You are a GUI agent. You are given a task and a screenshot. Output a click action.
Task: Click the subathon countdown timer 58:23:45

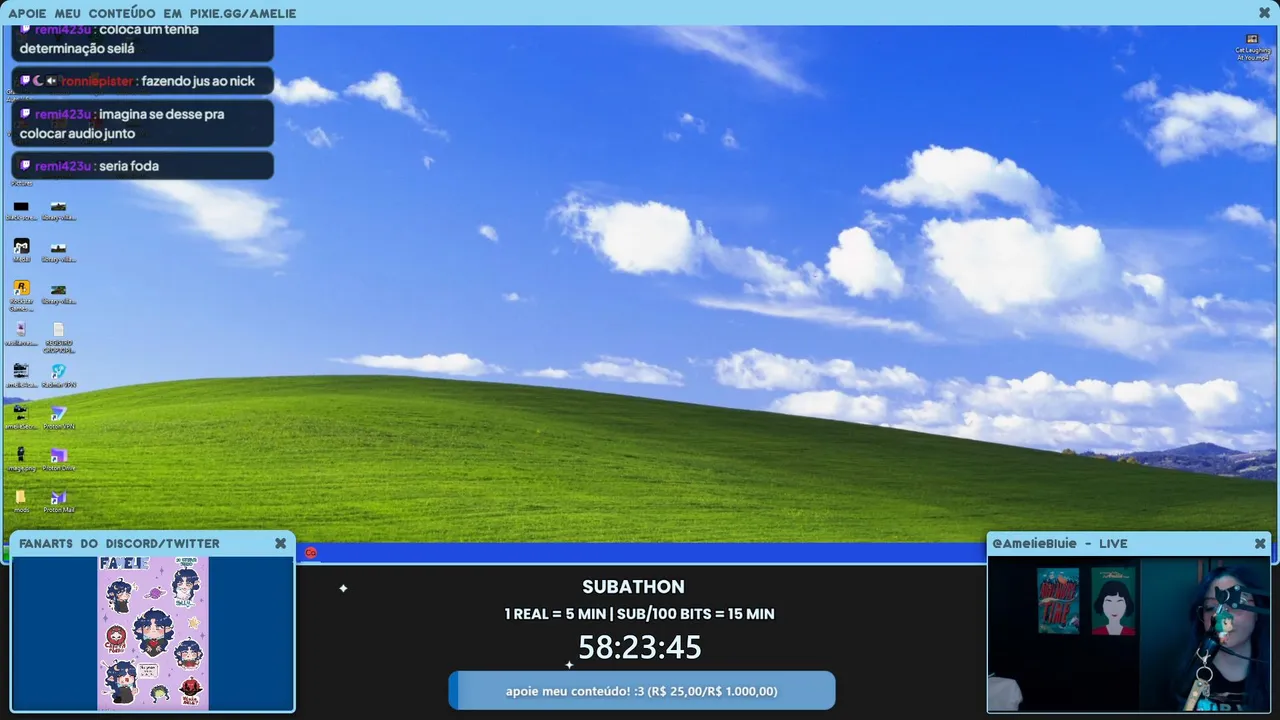click(x=640, y=648)
